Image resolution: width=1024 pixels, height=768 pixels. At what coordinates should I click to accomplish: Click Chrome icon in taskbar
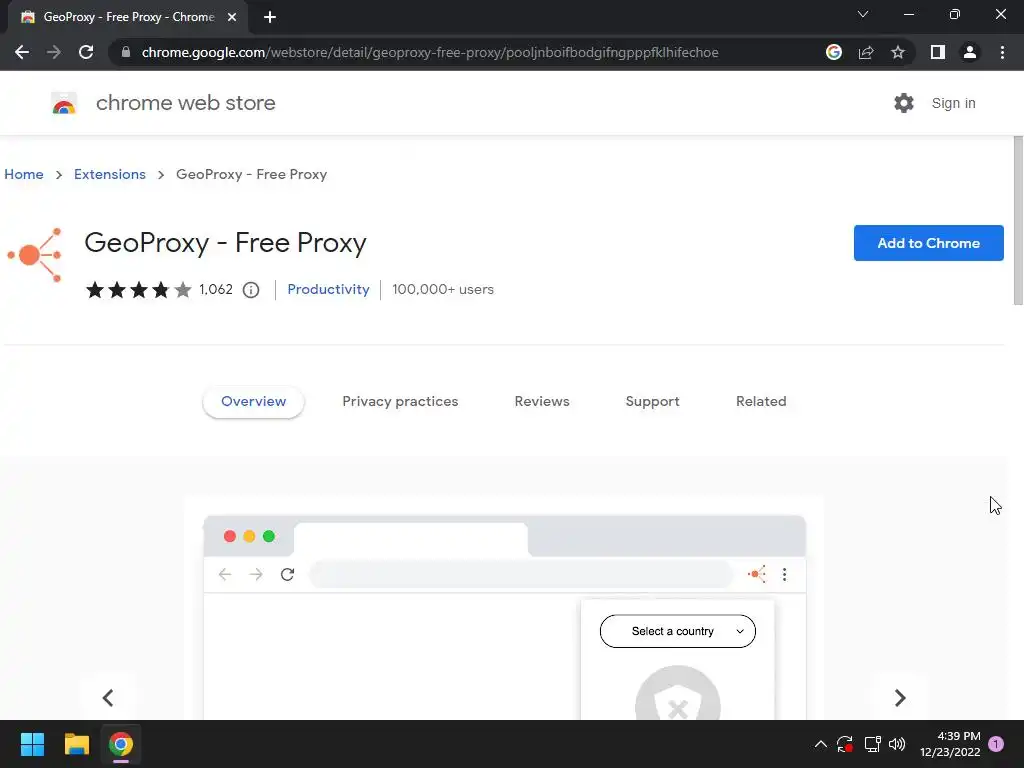pos(121,744)
